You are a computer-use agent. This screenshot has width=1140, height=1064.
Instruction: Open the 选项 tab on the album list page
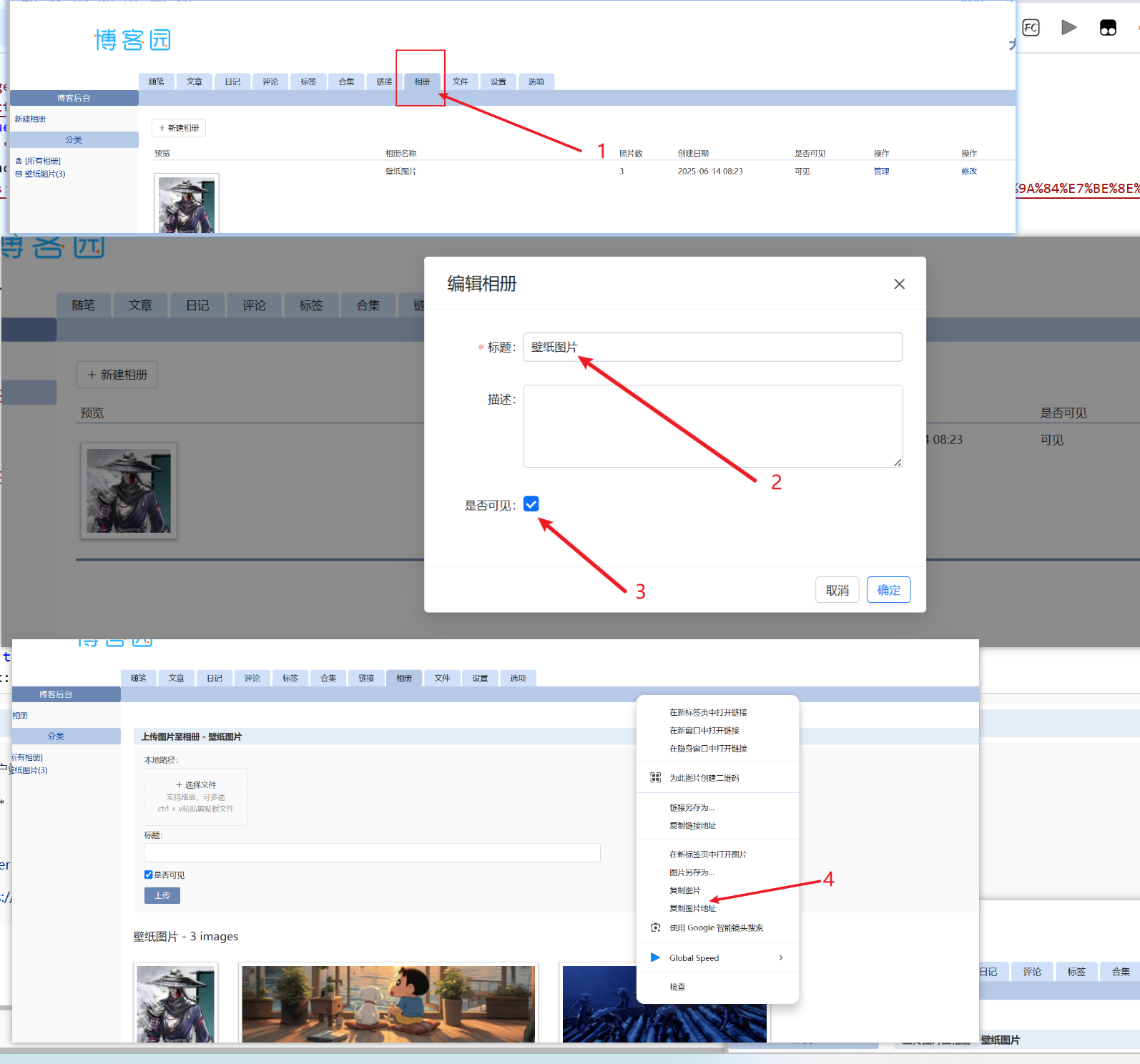click(536, 82)
